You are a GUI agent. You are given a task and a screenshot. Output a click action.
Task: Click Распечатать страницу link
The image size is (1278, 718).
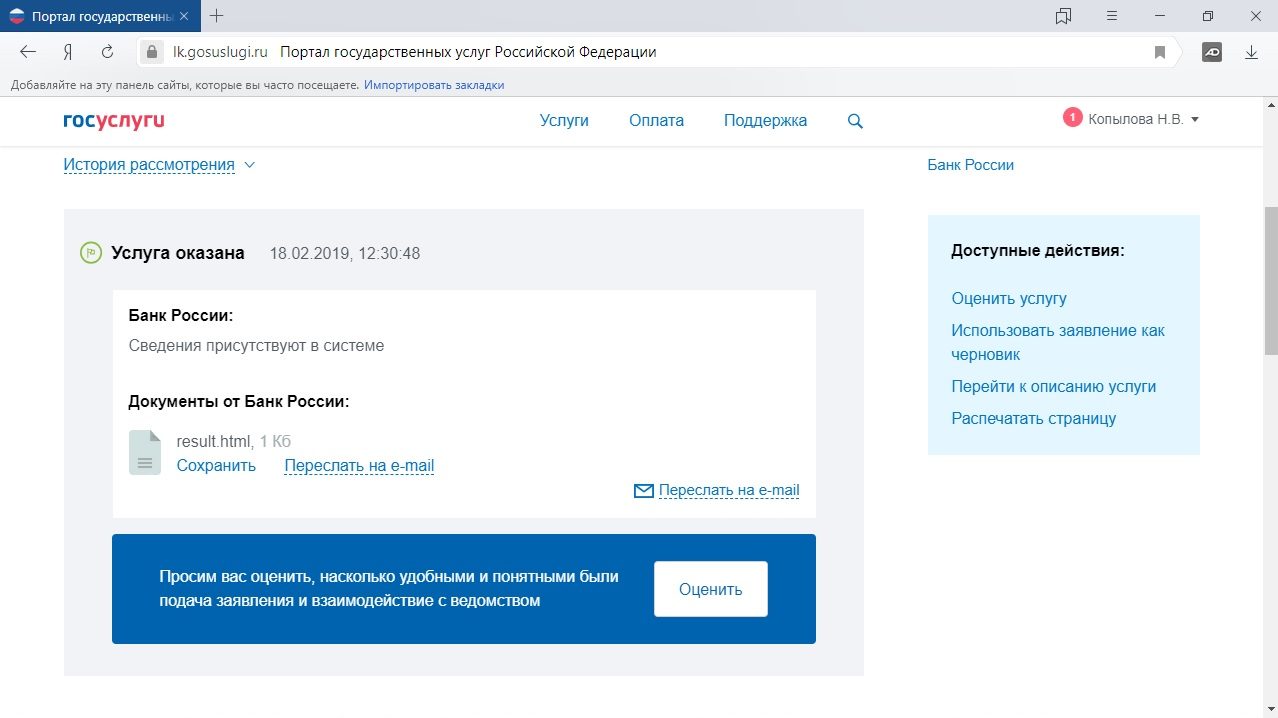tap(1033, 418)
